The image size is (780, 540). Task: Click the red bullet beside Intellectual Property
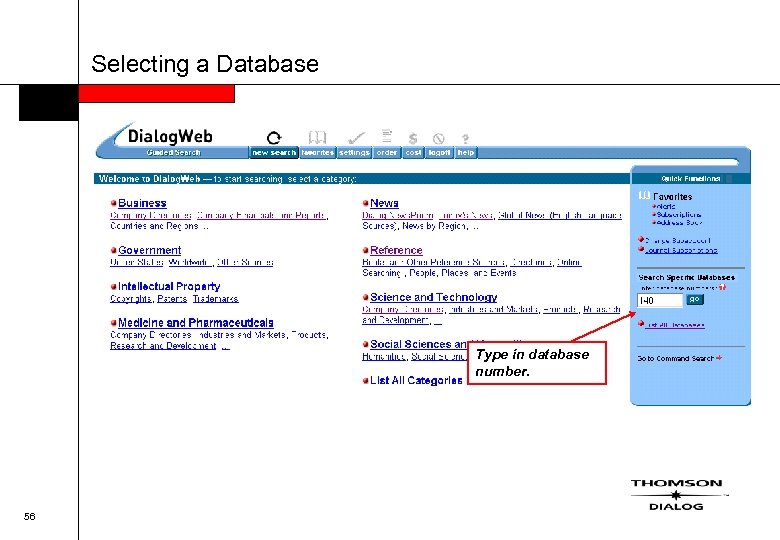pos(113,286)
